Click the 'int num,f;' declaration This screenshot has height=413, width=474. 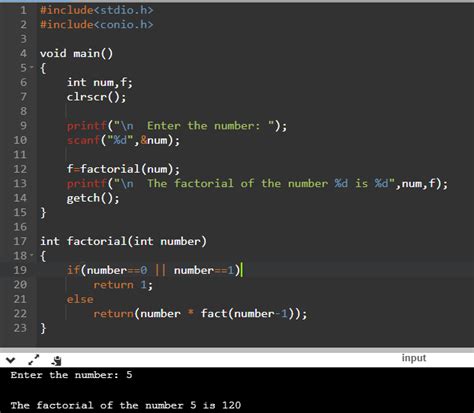(100, 82)
